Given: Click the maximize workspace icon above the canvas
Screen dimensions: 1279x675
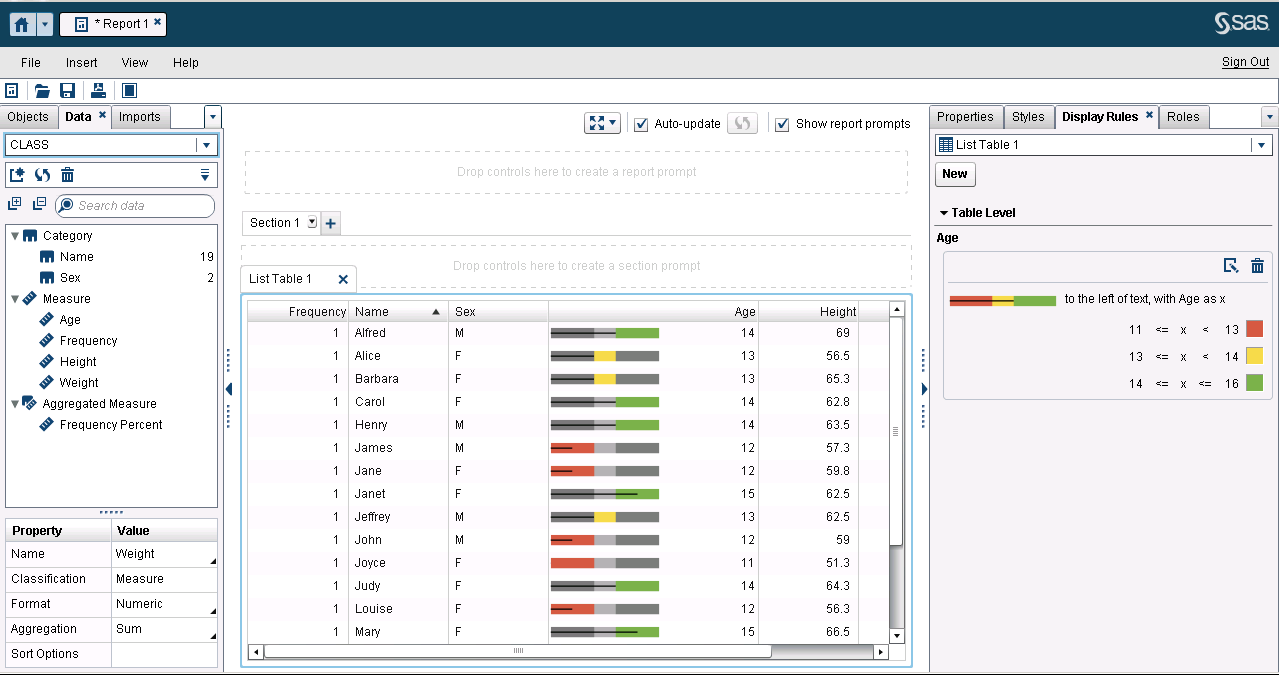Looking at the screenshot, I should click(596, 123).
